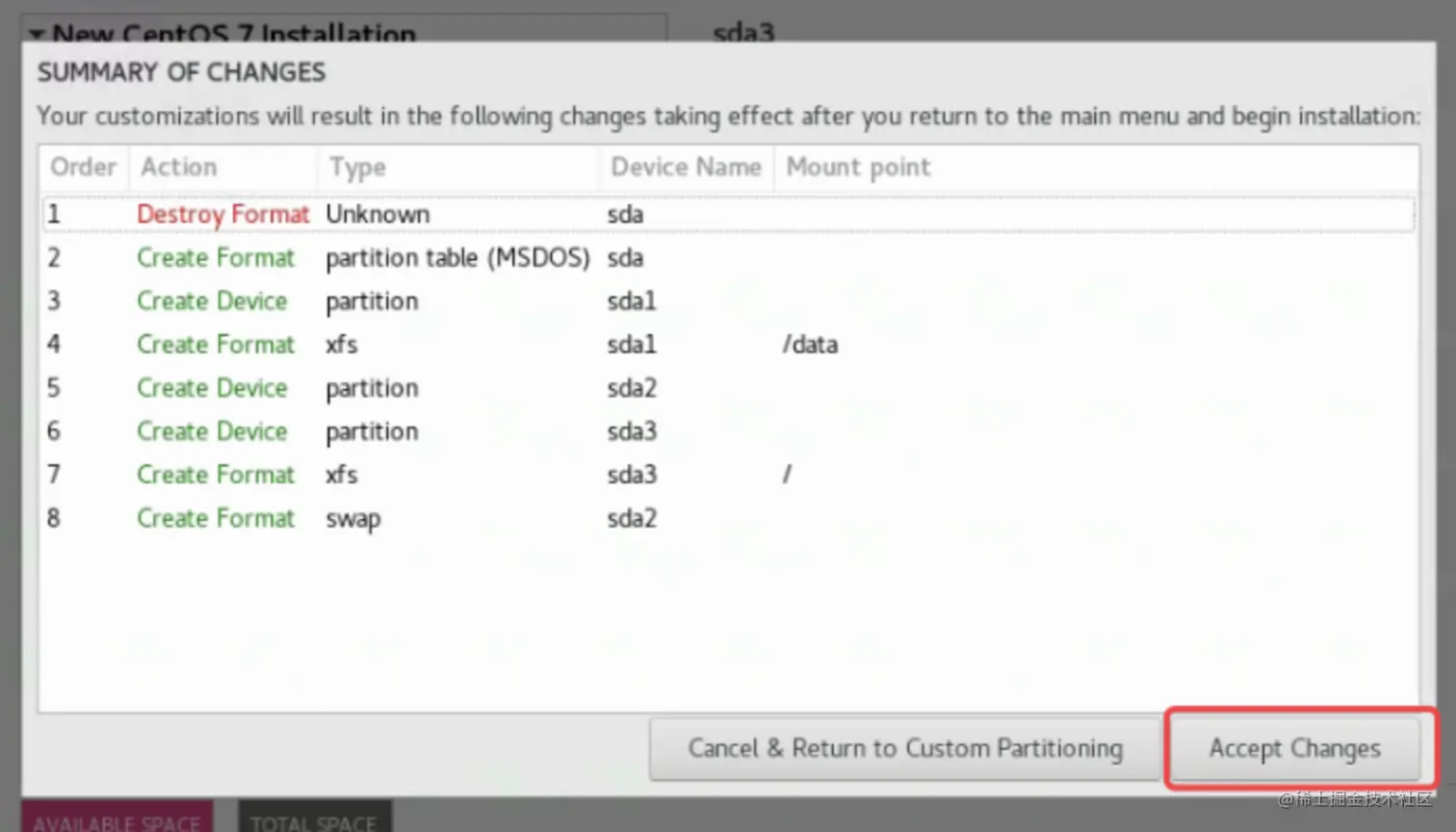Click the sda3 device in order row 6
1456x832 pixels.
[x=632, y=430]
